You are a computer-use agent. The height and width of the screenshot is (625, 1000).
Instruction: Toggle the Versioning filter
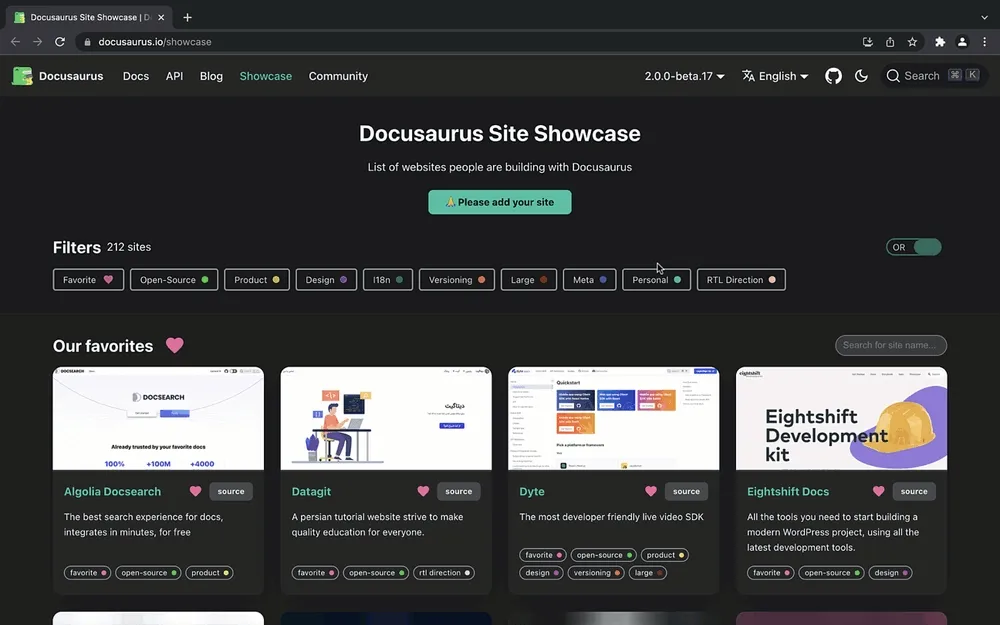tap(457, 279)
